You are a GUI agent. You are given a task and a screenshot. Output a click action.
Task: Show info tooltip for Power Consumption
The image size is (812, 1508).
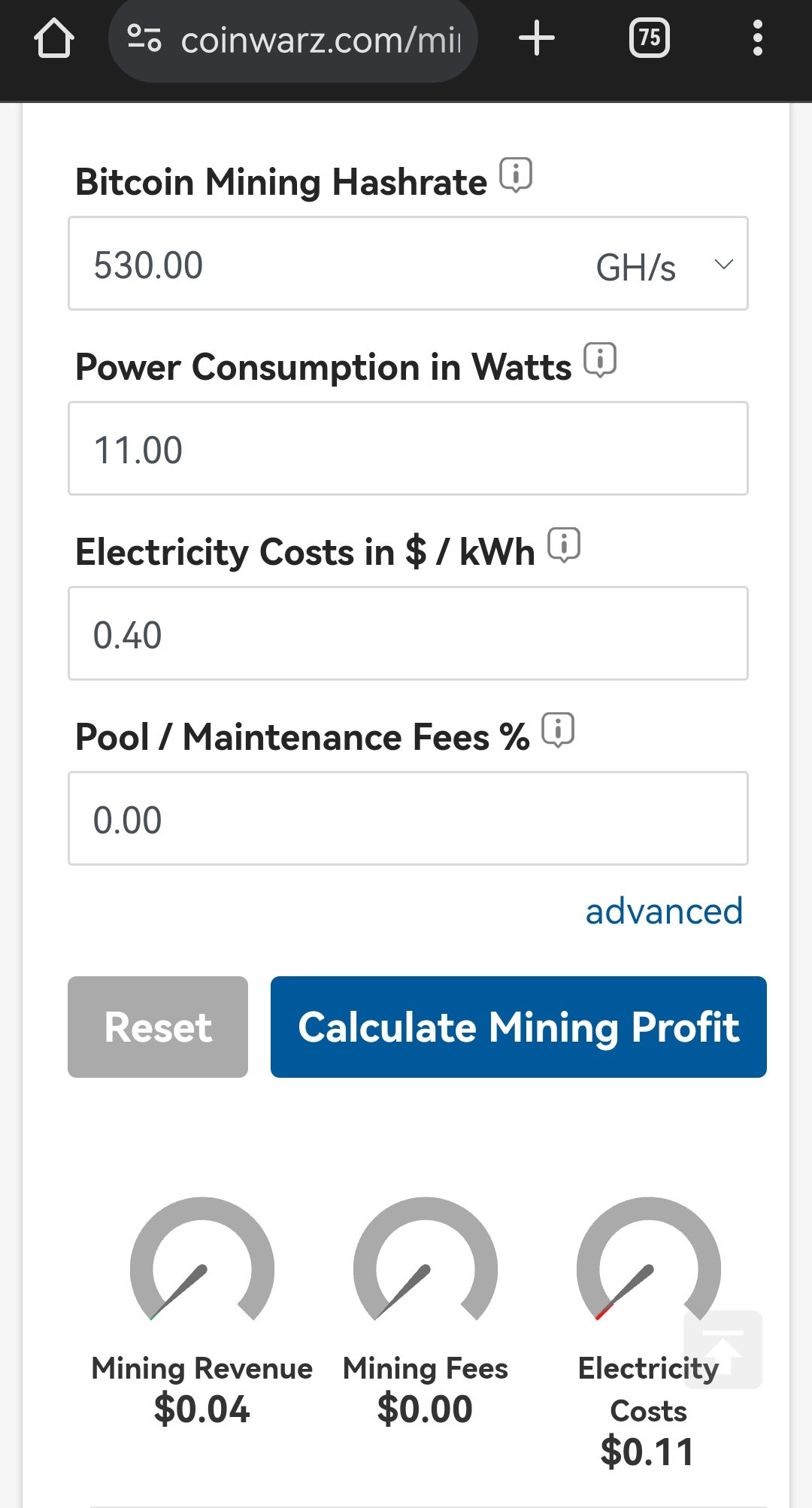tap(600, 360)
